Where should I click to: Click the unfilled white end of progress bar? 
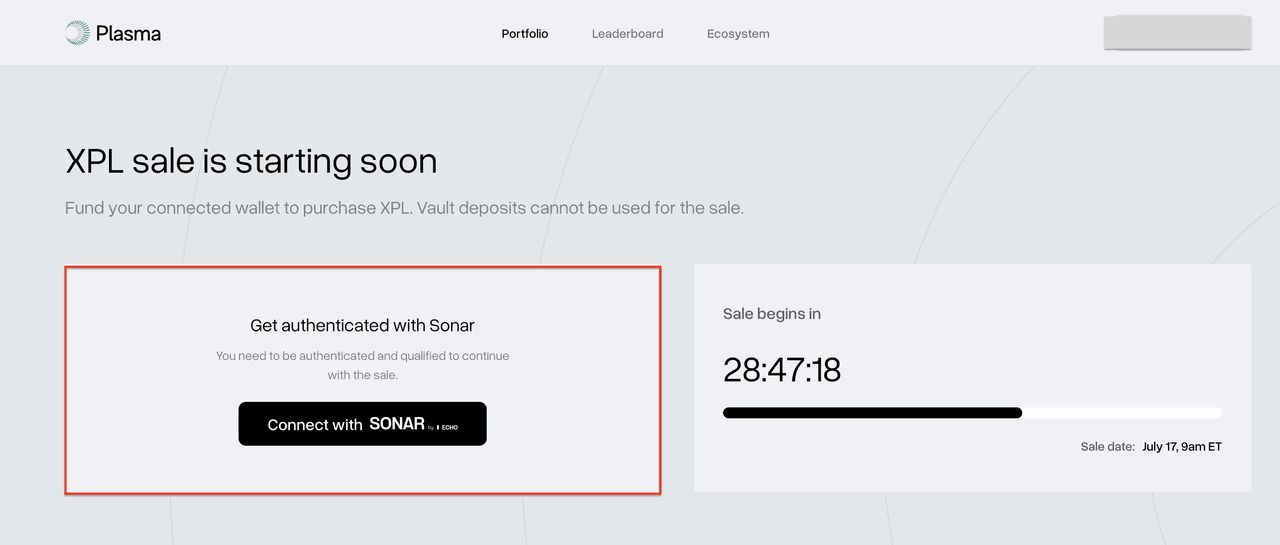point(1120,412)
